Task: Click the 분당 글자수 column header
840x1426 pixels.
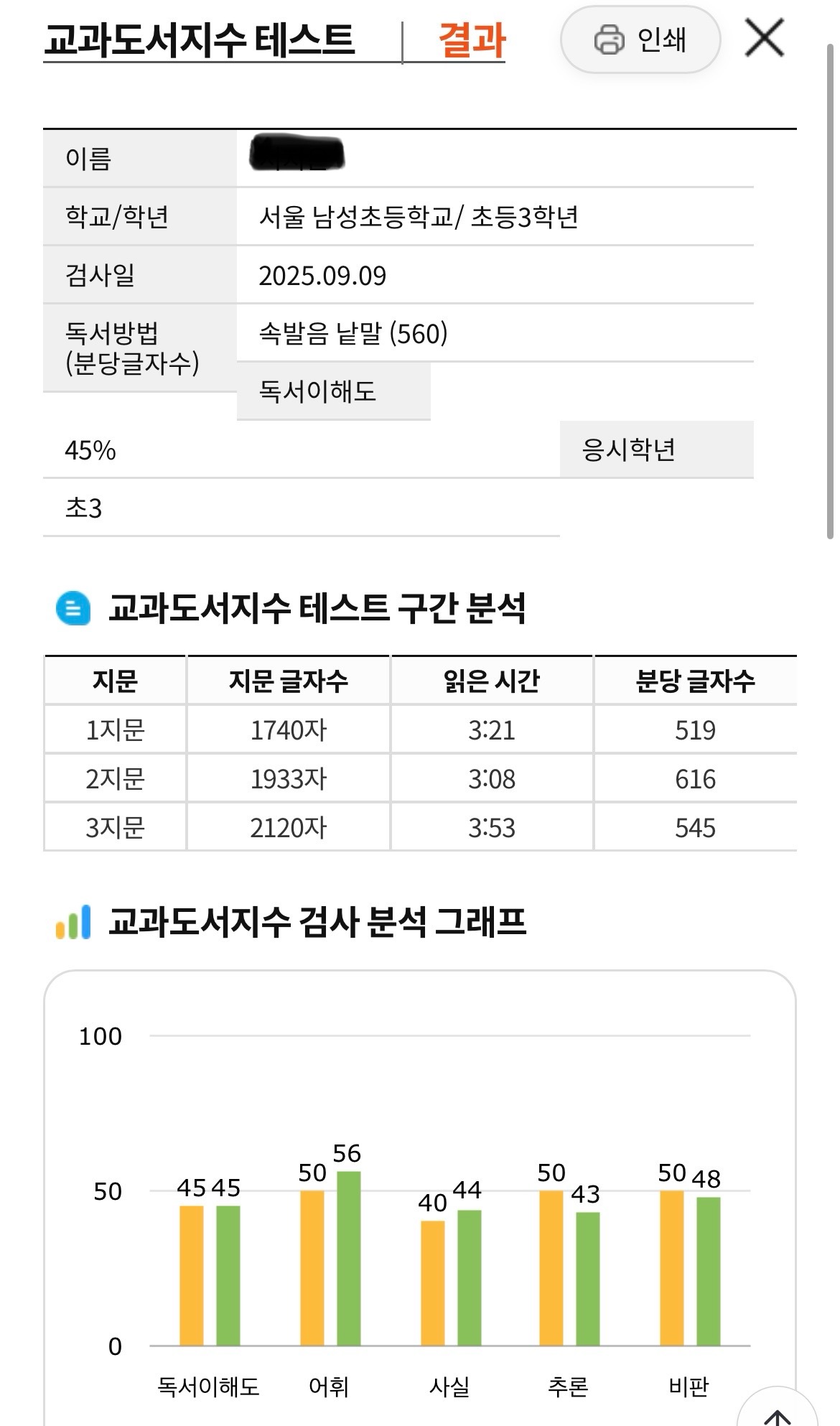Action: pos(695,681)
